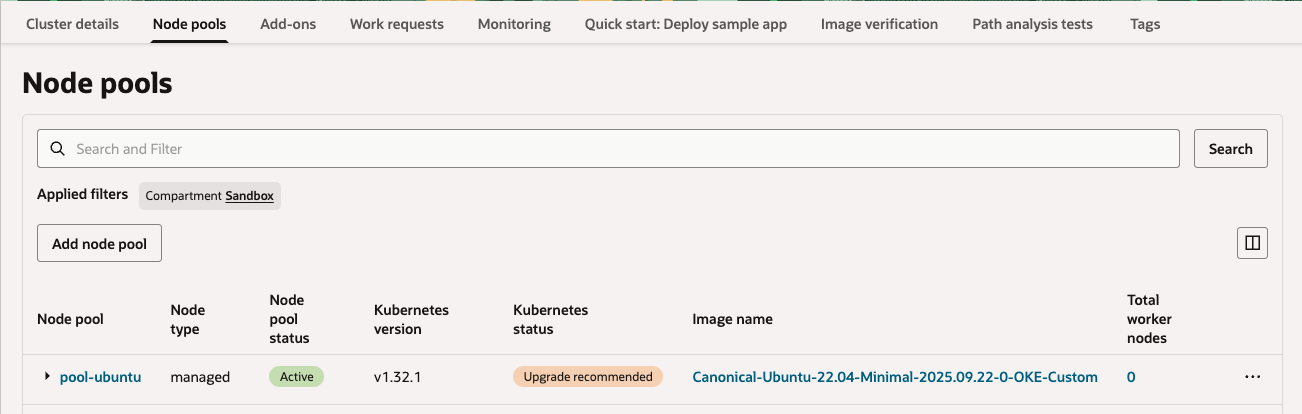Open the Canonical-Ubuntu image name link
The width and height of the screenshot is (1302, 414).
tap(895, 377)
